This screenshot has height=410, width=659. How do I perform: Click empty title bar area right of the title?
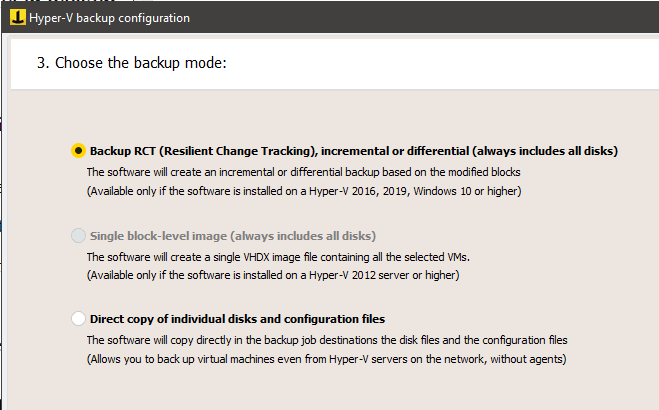(x=420, y=18)
